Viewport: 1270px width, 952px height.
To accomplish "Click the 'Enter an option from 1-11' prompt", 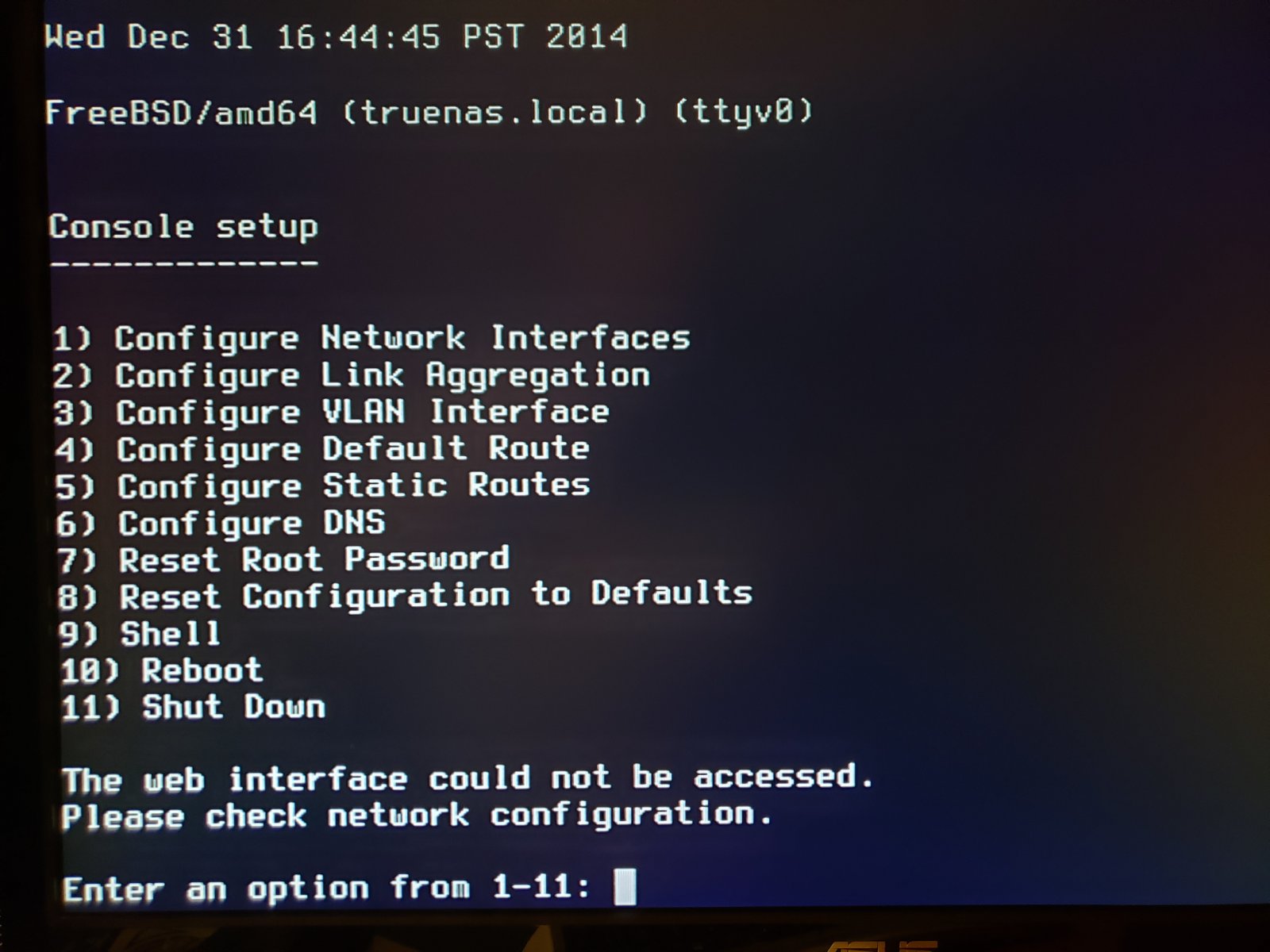I will [326, 889].
